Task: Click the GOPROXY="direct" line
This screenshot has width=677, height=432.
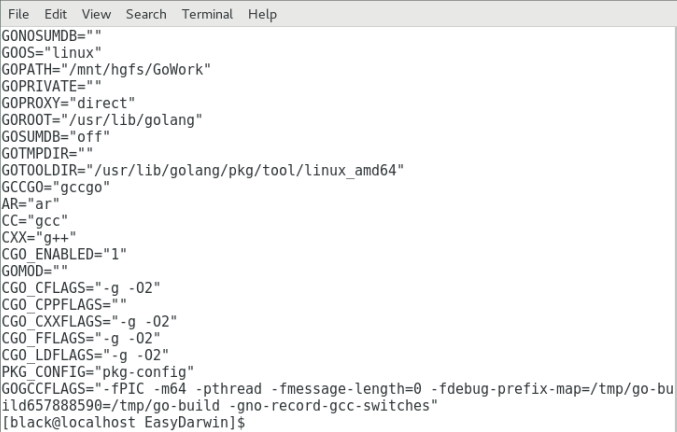Action: pyautogui.click(x=68, y=102)
